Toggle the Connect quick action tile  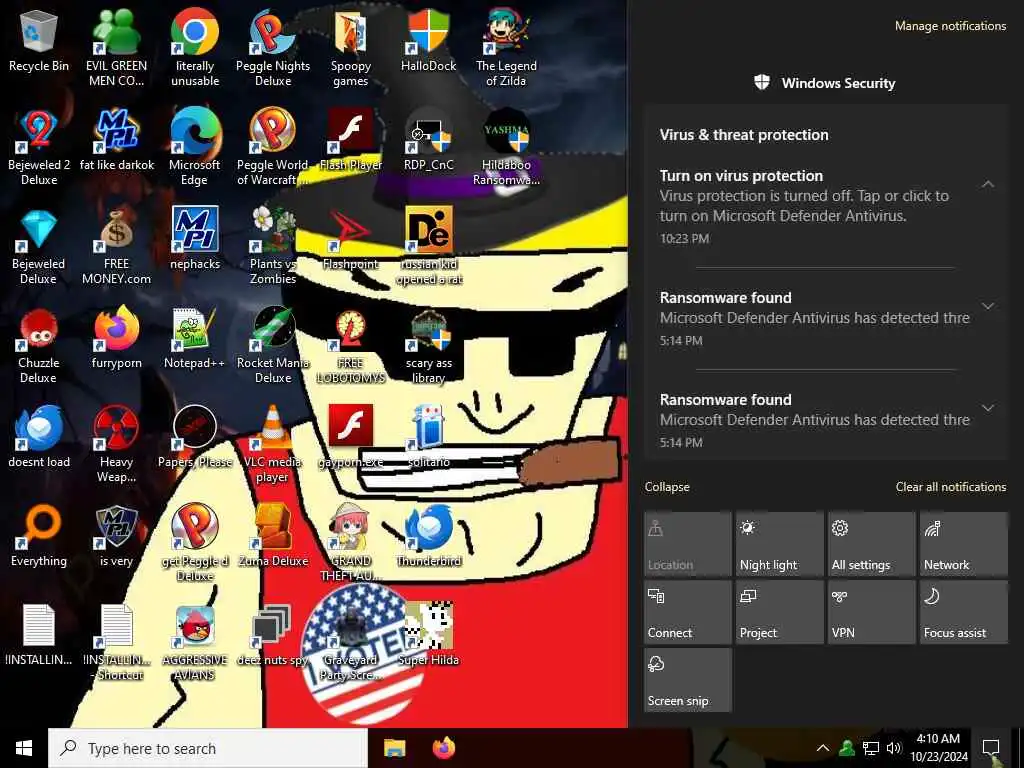tap(688, 612)
